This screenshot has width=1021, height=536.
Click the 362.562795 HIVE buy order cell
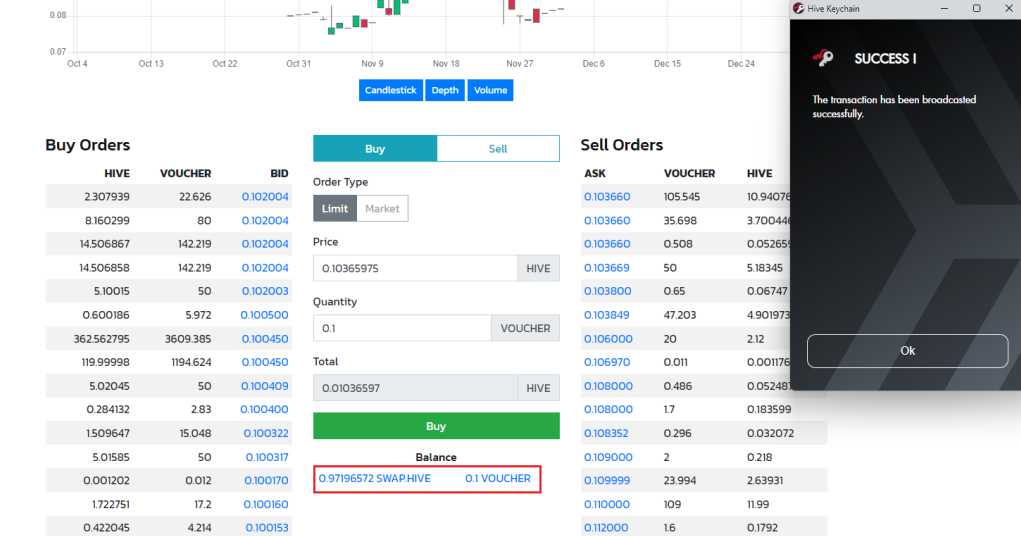[102, 339]
